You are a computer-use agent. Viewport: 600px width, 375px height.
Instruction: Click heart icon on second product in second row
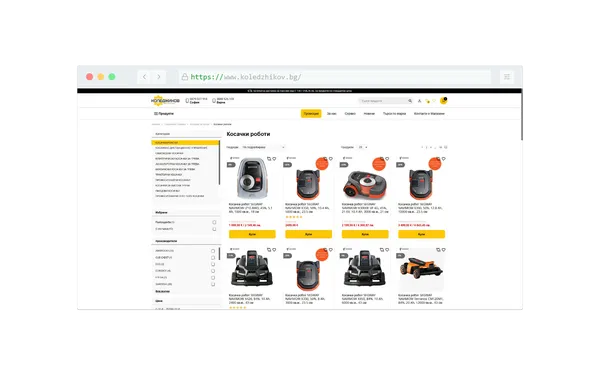(x=331, y=249)
